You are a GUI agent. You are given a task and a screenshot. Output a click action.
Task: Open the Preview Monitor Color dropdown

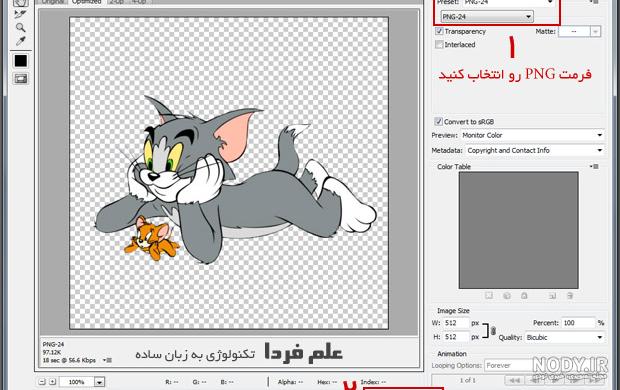[532, 135]
